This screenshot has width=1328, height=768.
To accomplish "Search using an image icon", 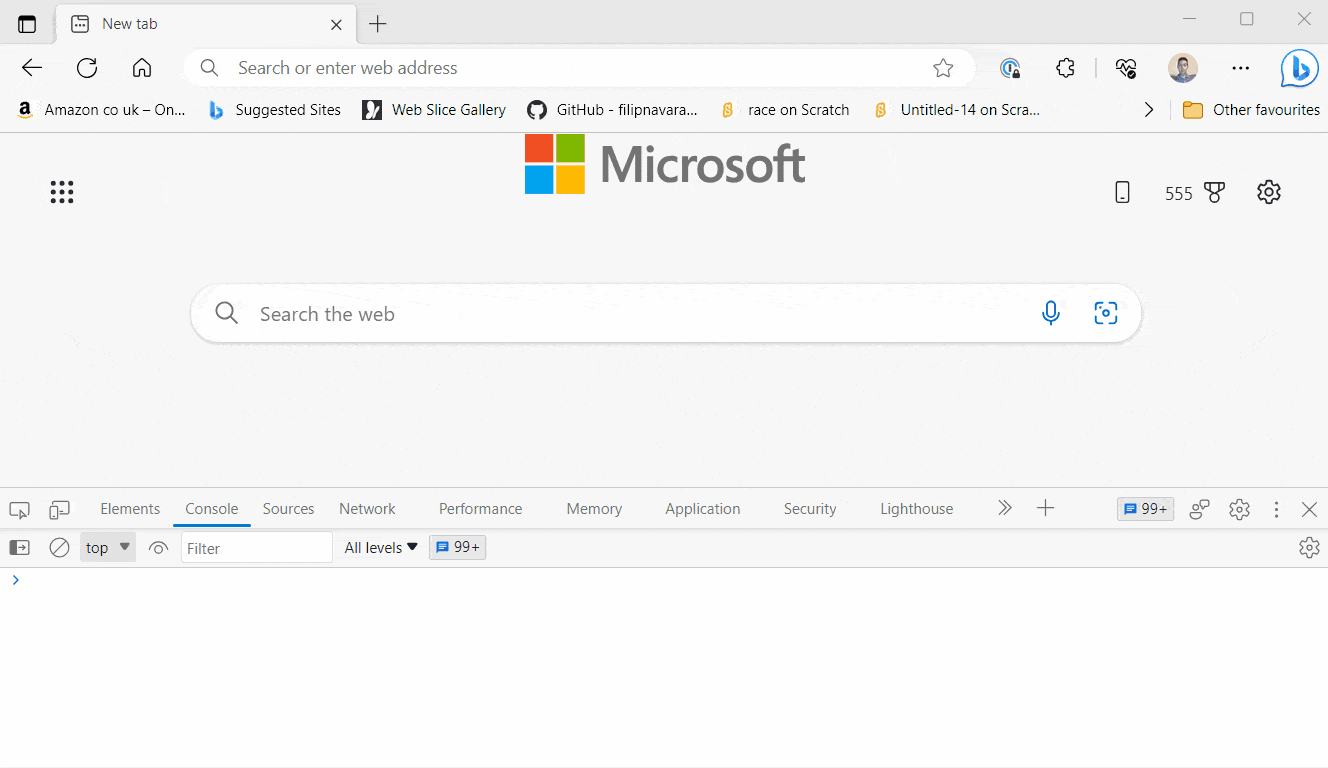I will pyautogui.click(x=1106, y=314).
